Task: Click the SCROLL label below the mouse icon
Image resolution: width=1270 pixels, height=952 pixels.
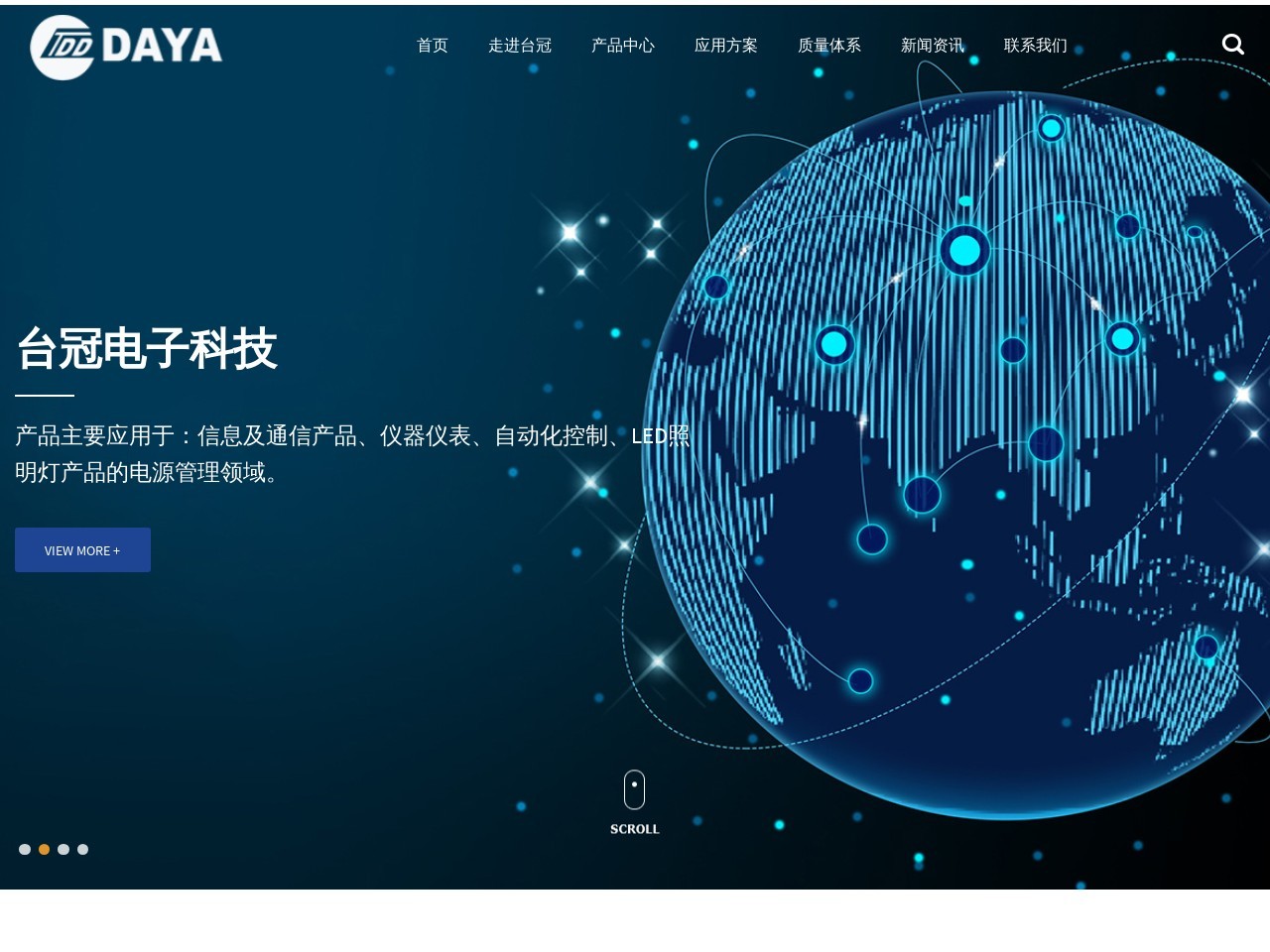Action: click(x=634, y=829)
